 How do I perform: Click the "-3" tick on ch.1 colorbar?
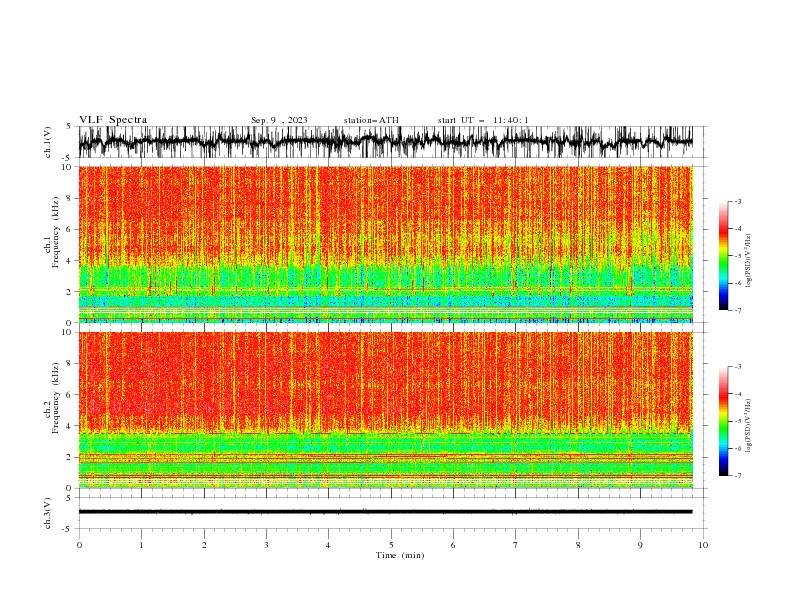(737, 201)
